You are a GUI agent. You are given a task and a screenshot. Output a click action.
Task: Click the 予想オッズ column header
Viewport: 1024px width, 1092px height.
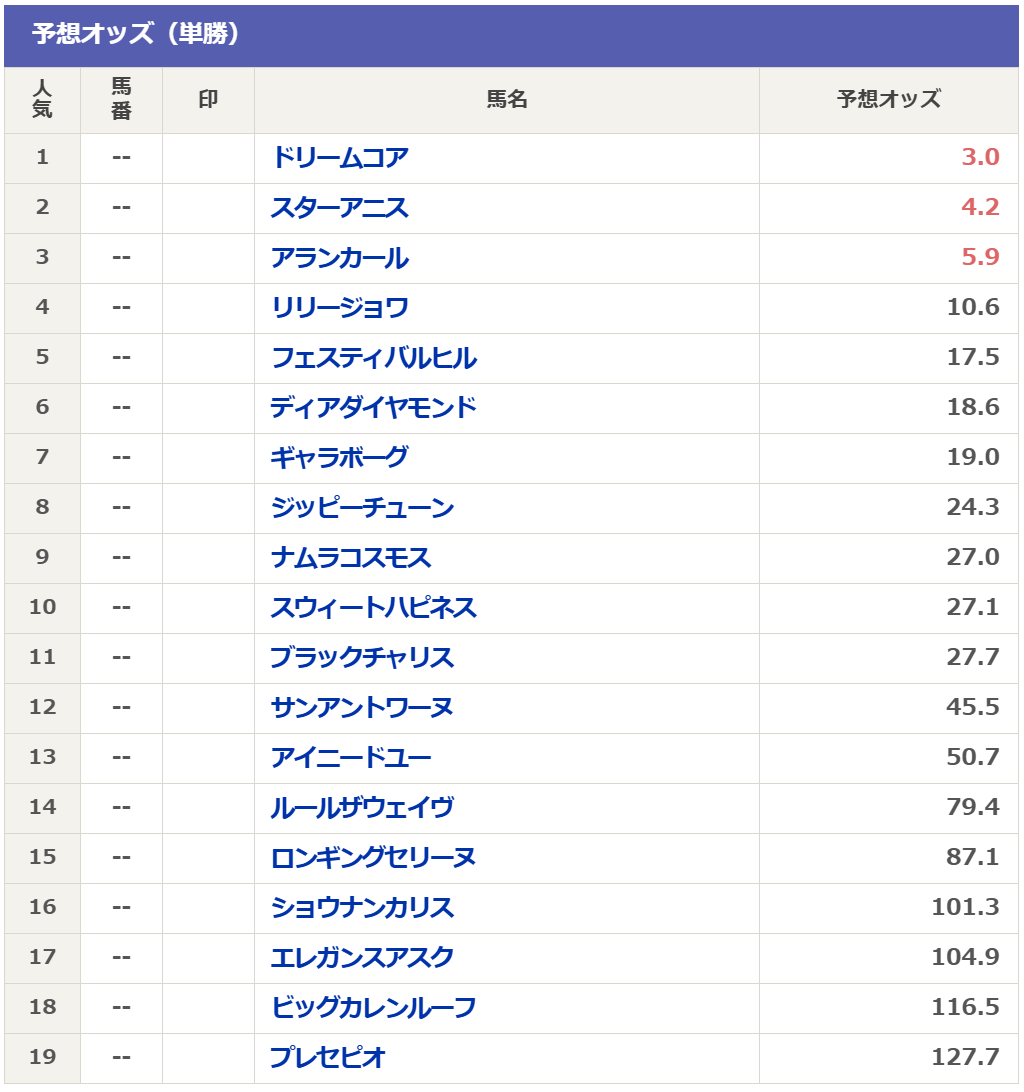(x=888, y=100)
